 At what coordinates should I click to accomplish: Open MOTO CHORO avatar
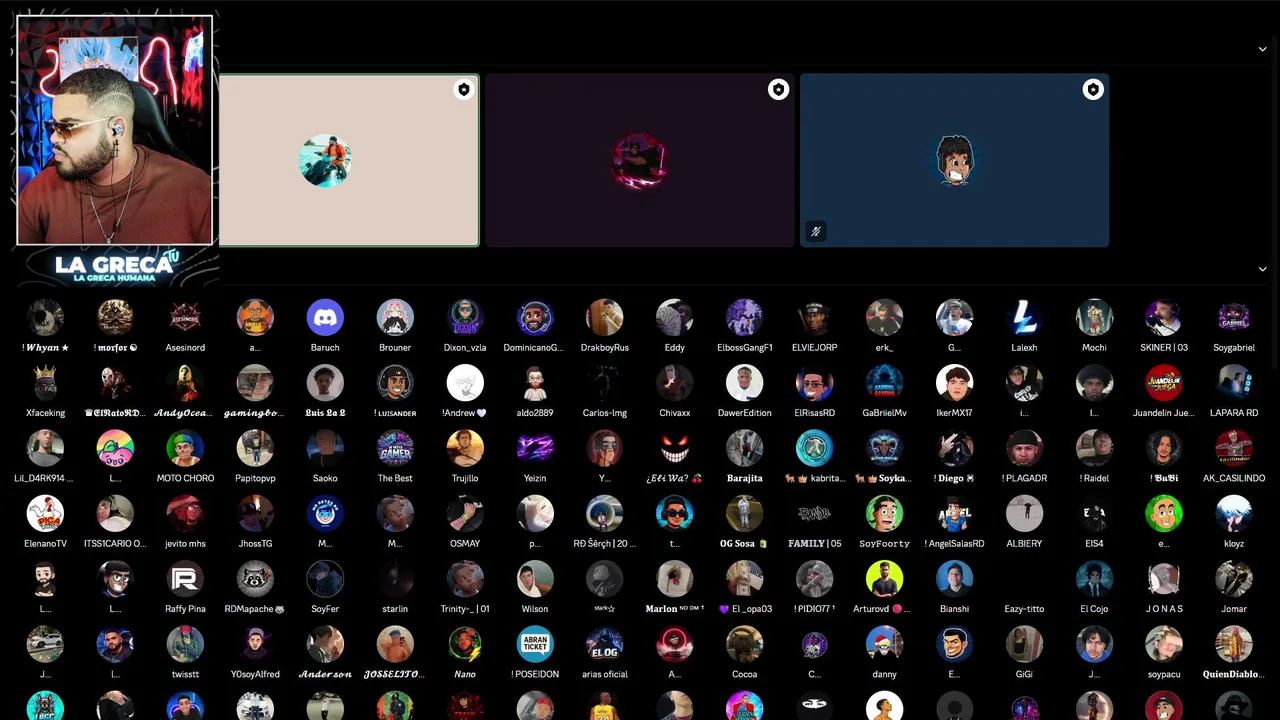pyautogui.click(x=185, y=449)
